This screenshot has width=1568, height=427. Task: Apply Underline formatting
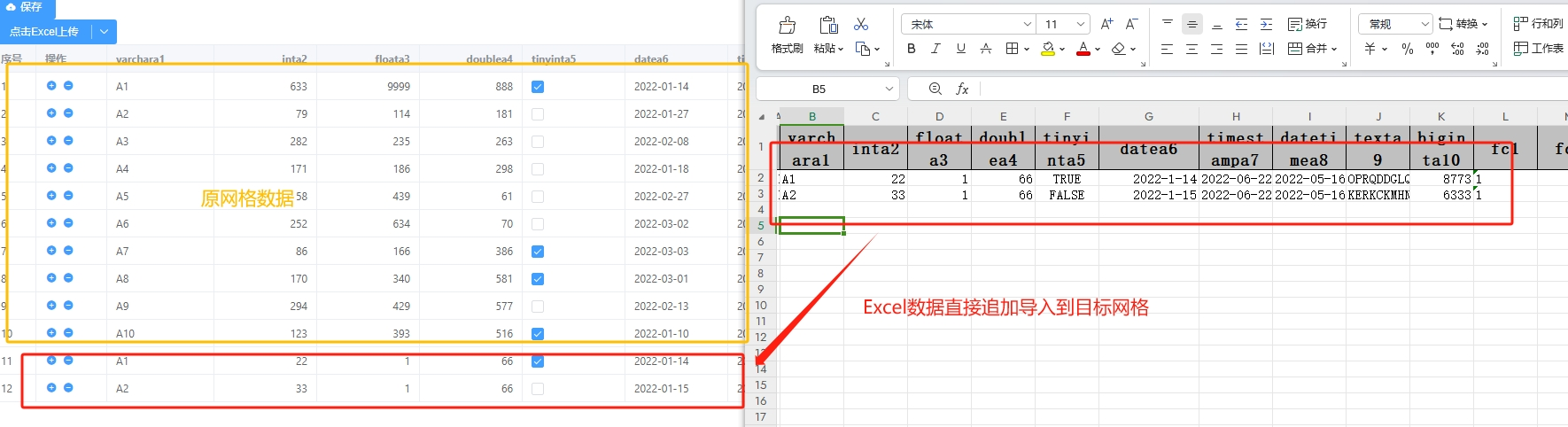960,49
